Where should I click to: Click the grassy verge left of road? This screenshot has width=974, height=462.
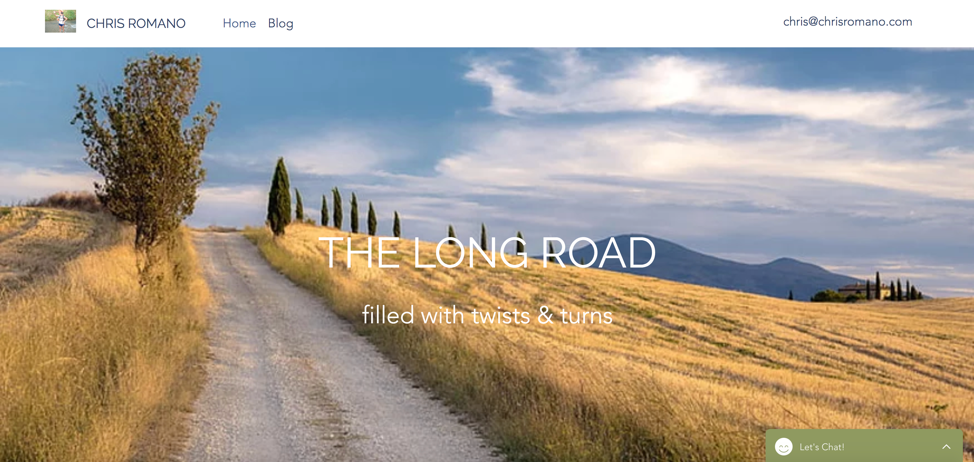[x=93, y=348]
